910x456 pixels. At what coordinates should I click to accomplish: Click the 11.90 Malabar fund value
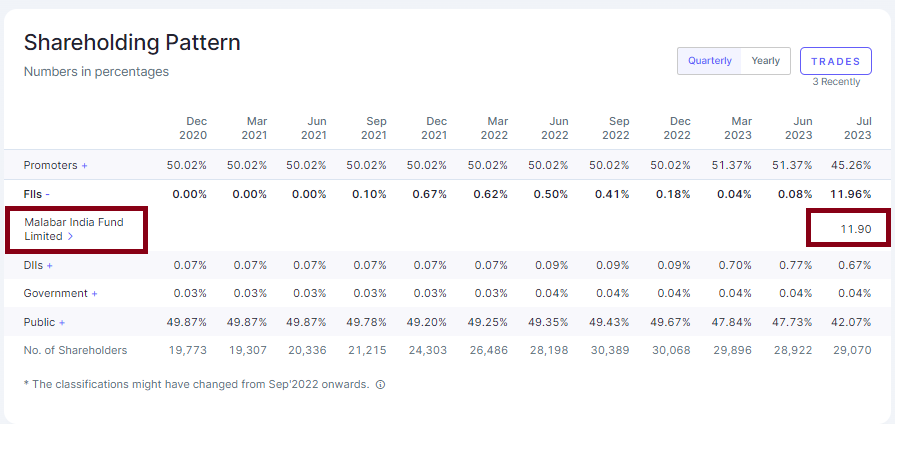tap(855, 229)
